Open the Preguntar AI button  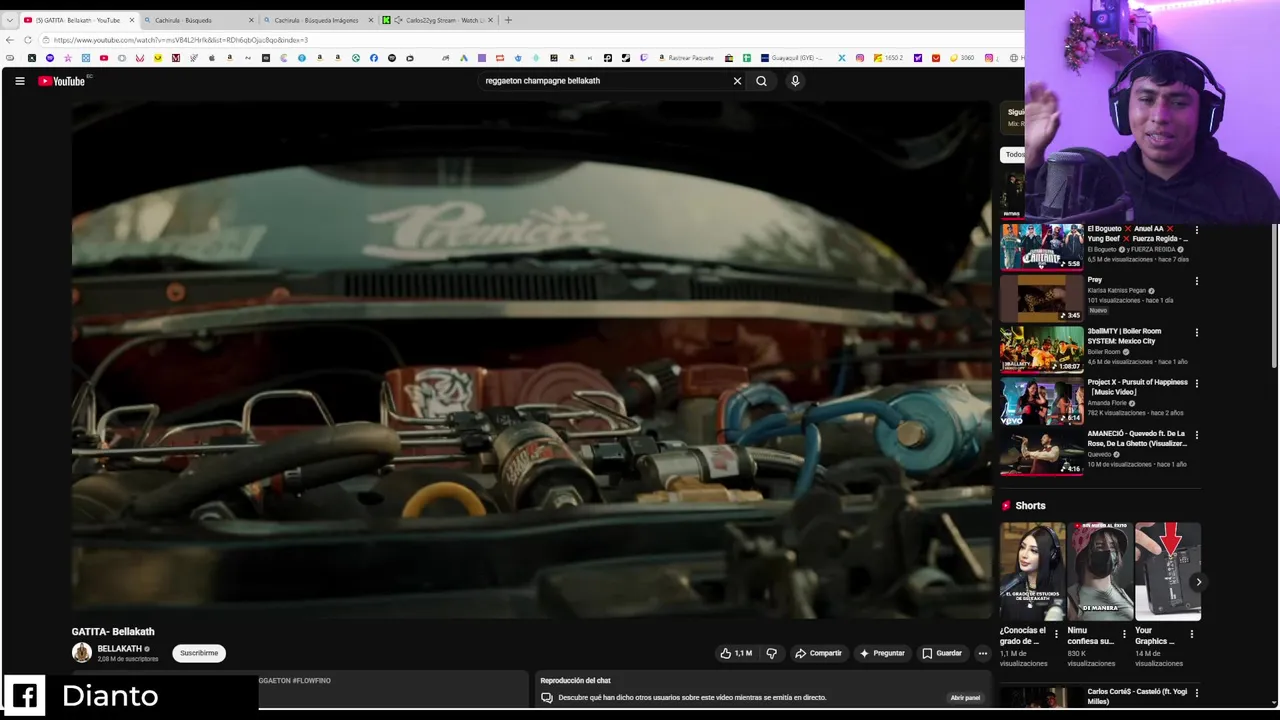click(x=882, y=653)
